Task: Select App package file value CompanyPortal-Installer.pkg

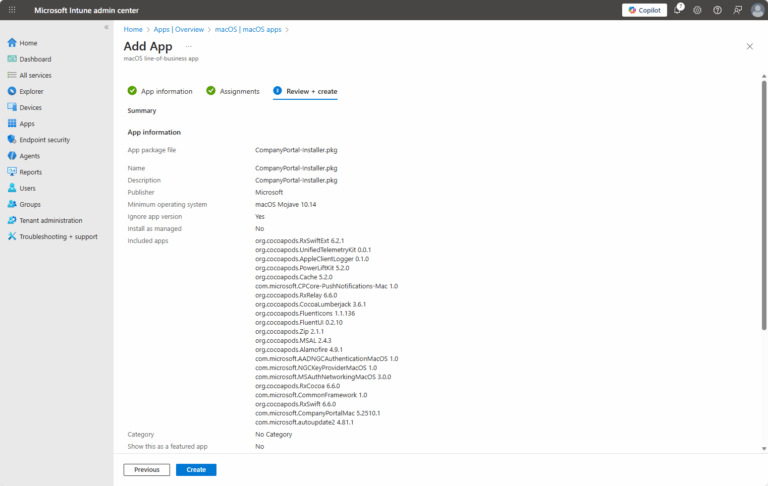Action: point(296,150)
